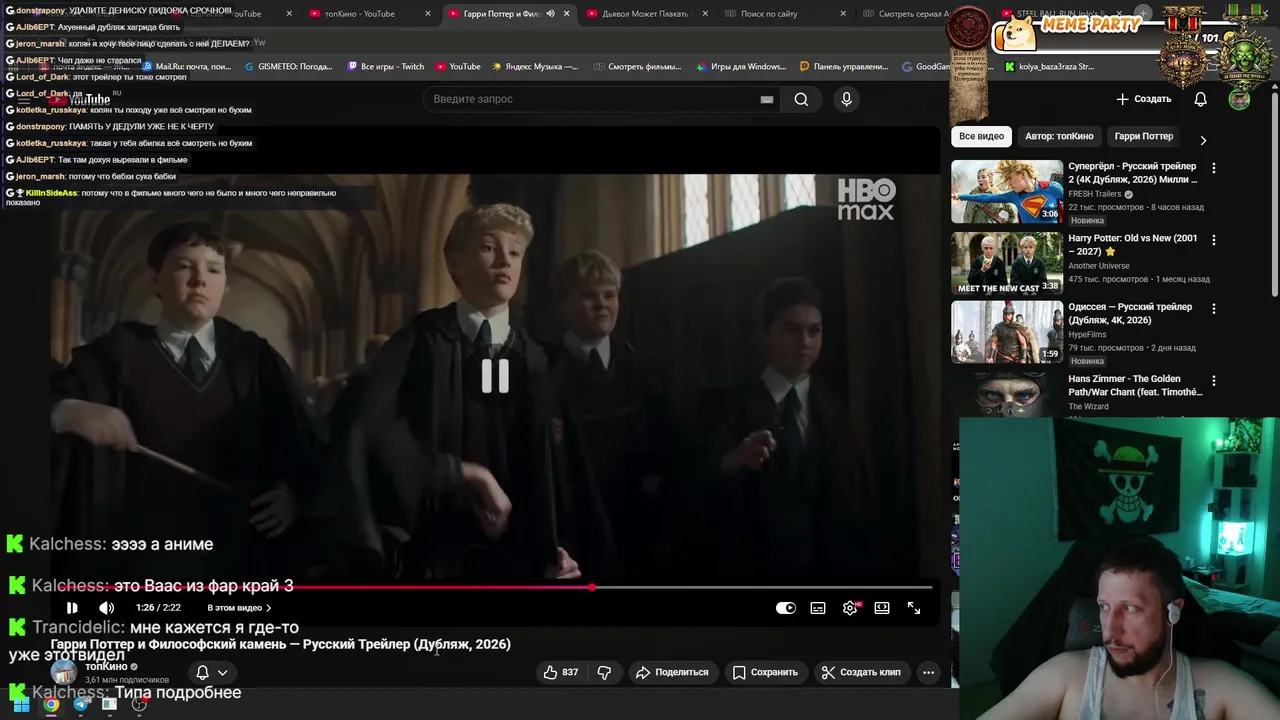Open 'Одиссея — Русский трейлер' video title
Image resolution: width=1280 pixels, height=720 pixels.
[x=1130, y=313]
